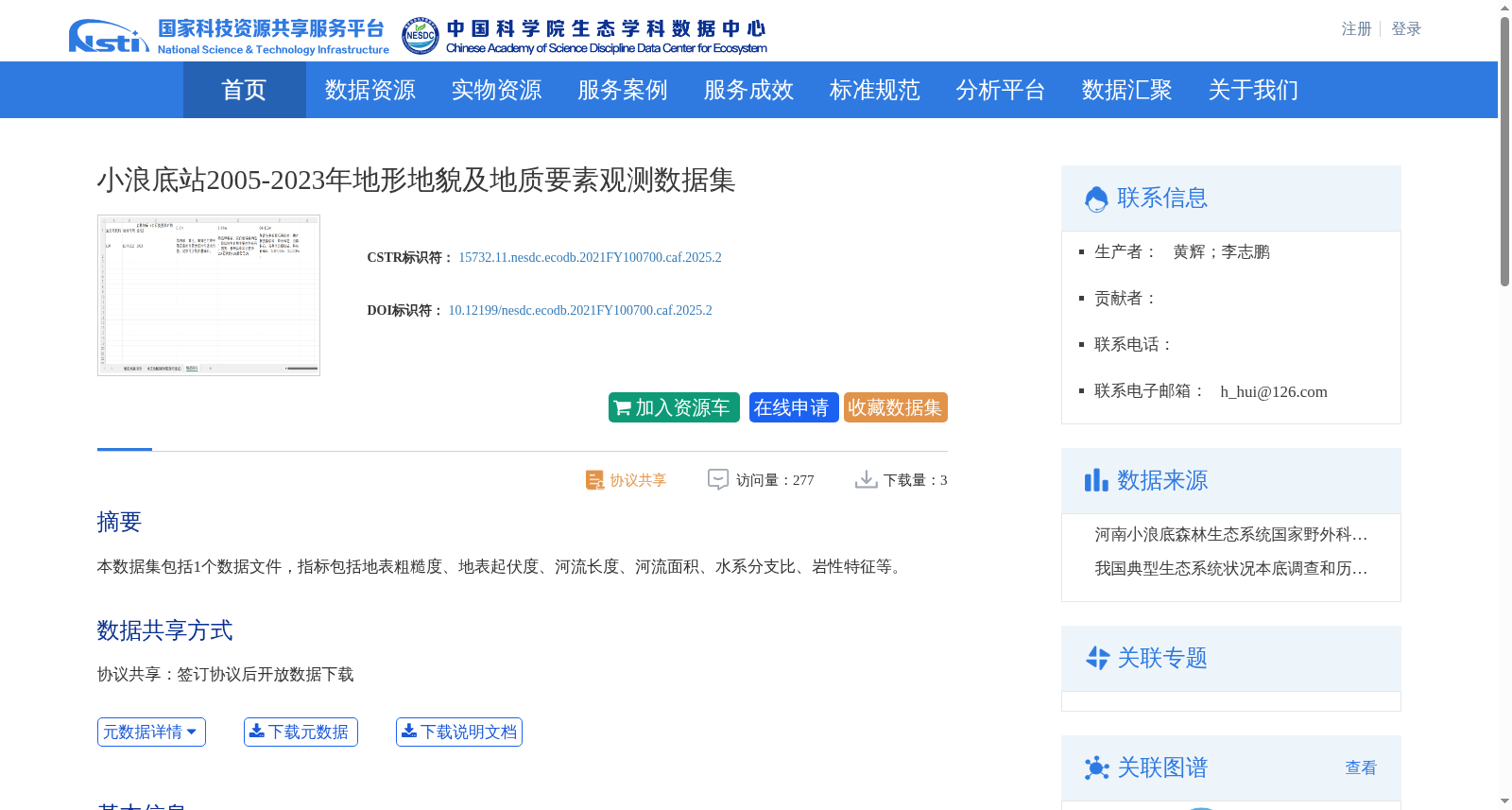Click 下载说明文档 button
The width and height of the screenshot is (1512, 810).
pos(459,732)
